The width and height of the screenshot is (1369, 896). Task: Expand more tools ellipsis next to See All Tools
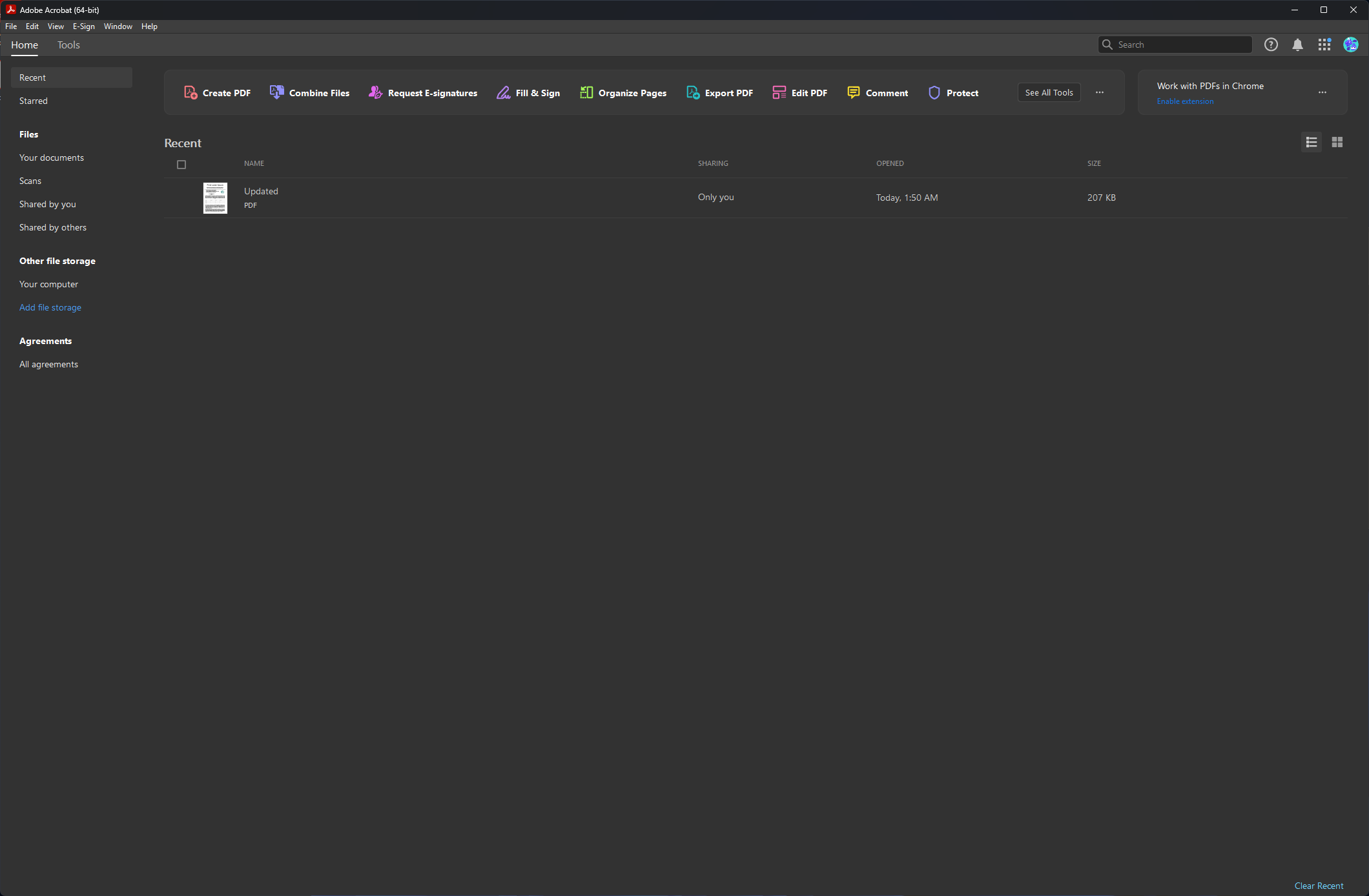point(1100,92)
